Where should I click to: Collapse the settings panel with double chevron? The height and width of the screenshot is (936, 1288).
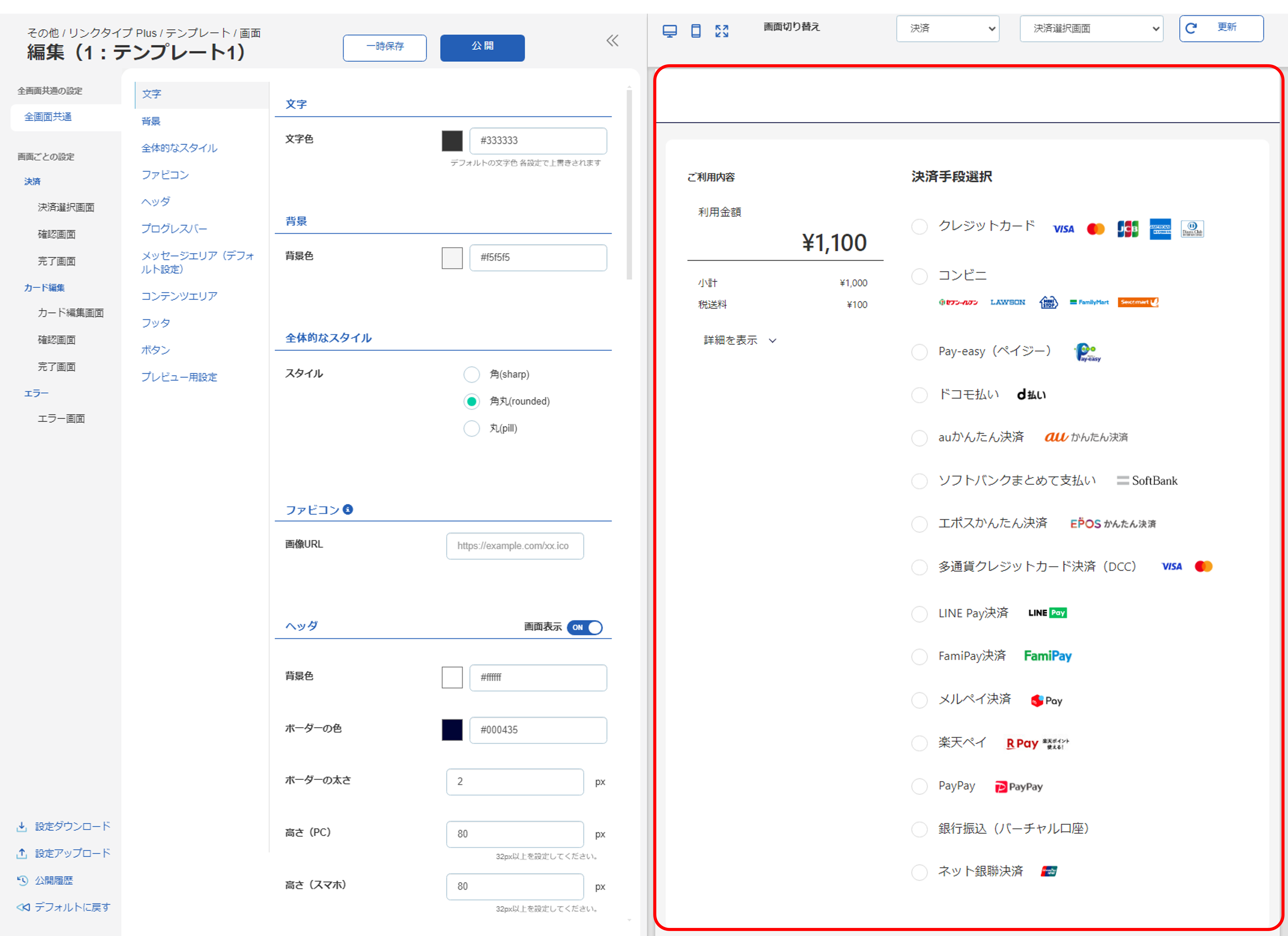pos(612,40)
